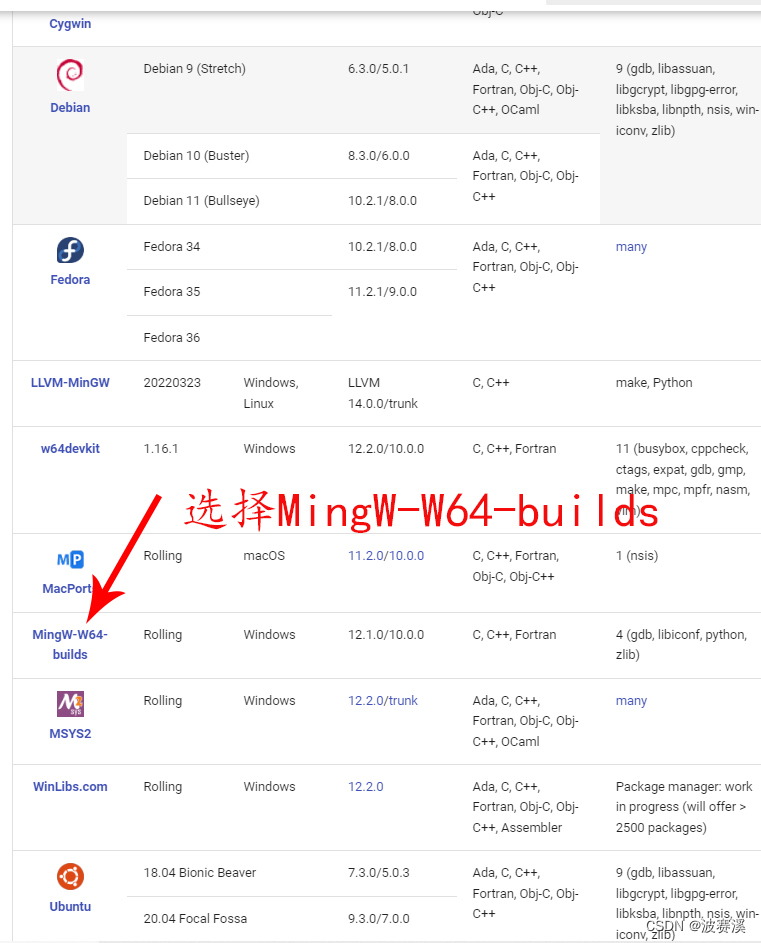Select '20220323' LLVM-MinGW version
Viewport: 761px width, 943px height.
[172, 382]
